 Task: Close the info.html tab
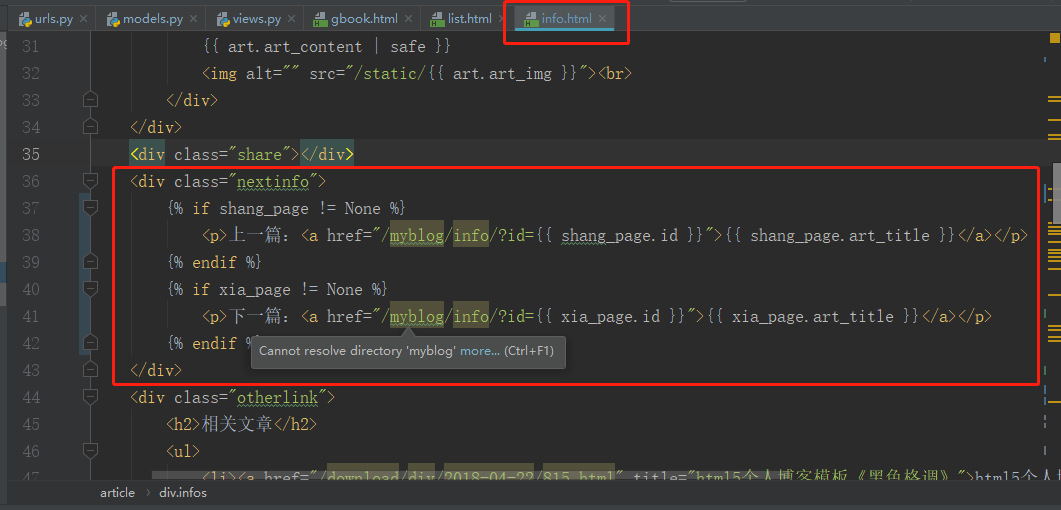(x=602, y=19)
